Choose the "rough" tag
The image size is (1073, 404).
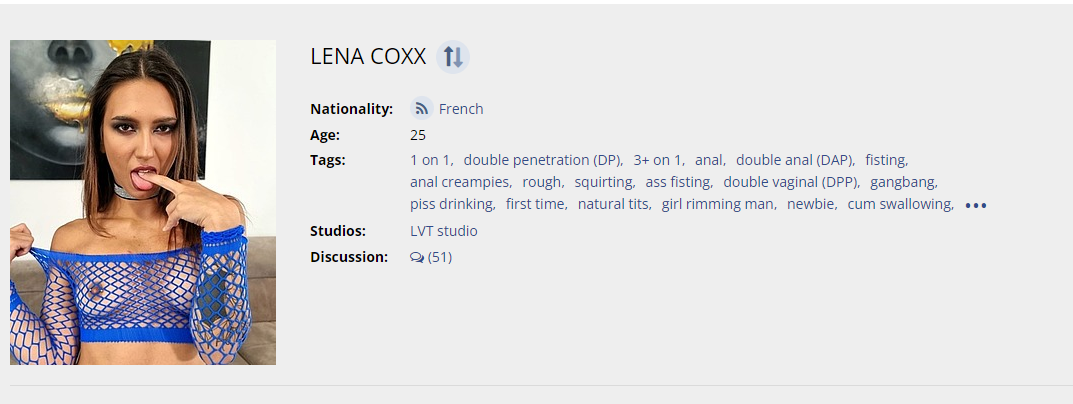(541, 182)
